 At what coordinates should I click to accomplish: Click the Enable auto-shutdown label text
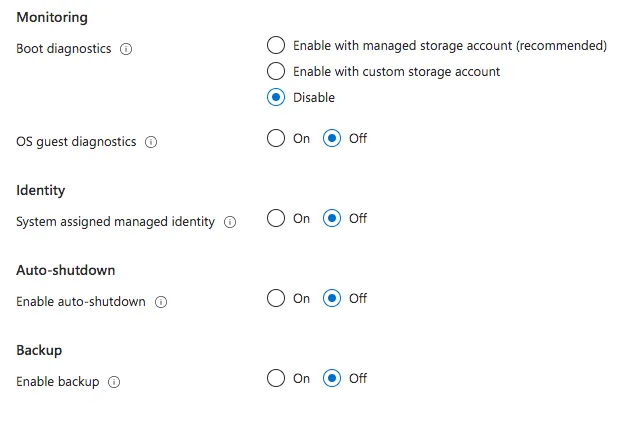[x=81, y=302]
